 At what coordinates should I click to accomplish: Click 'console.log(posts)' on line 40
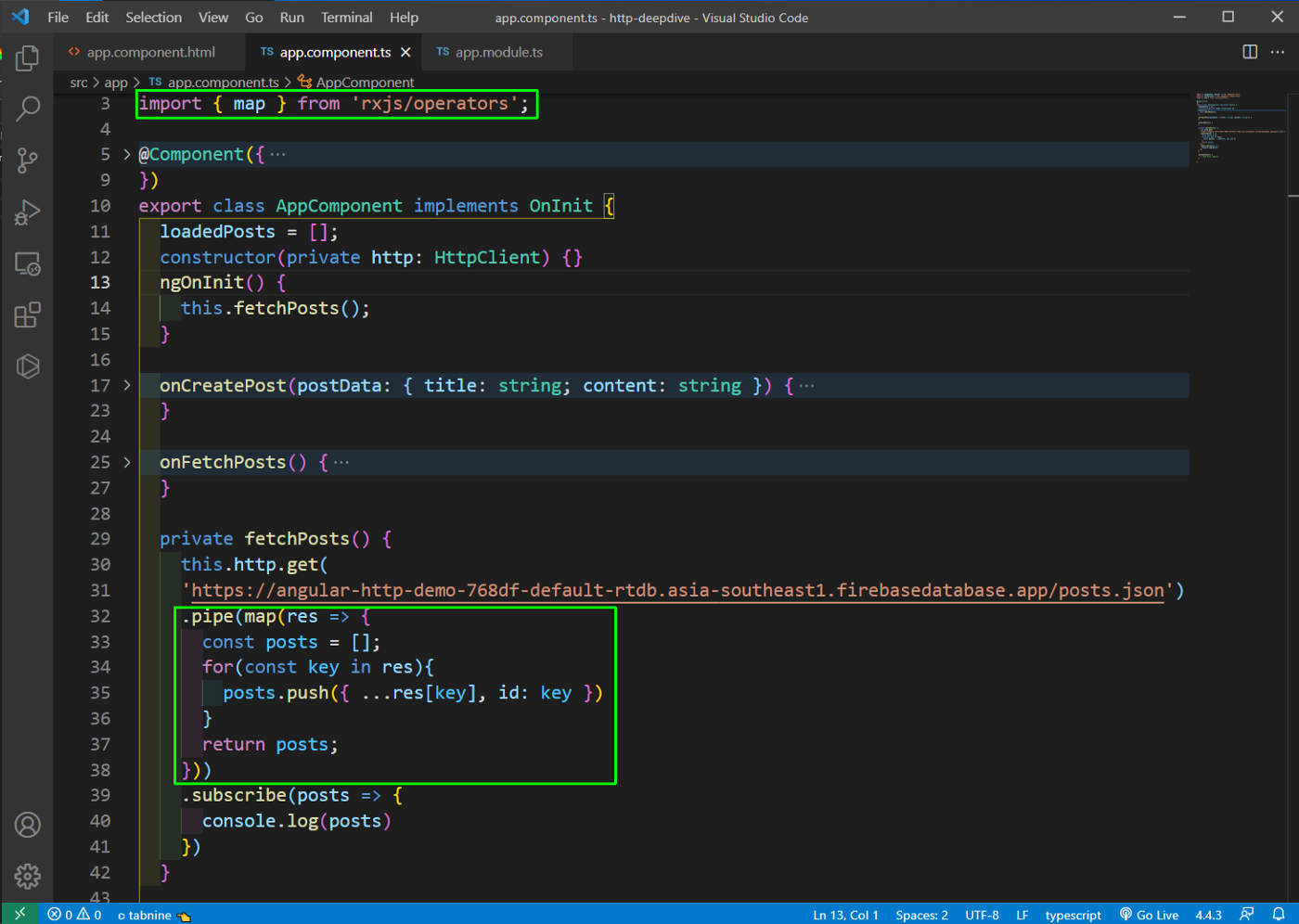click(x=297, y=821)
